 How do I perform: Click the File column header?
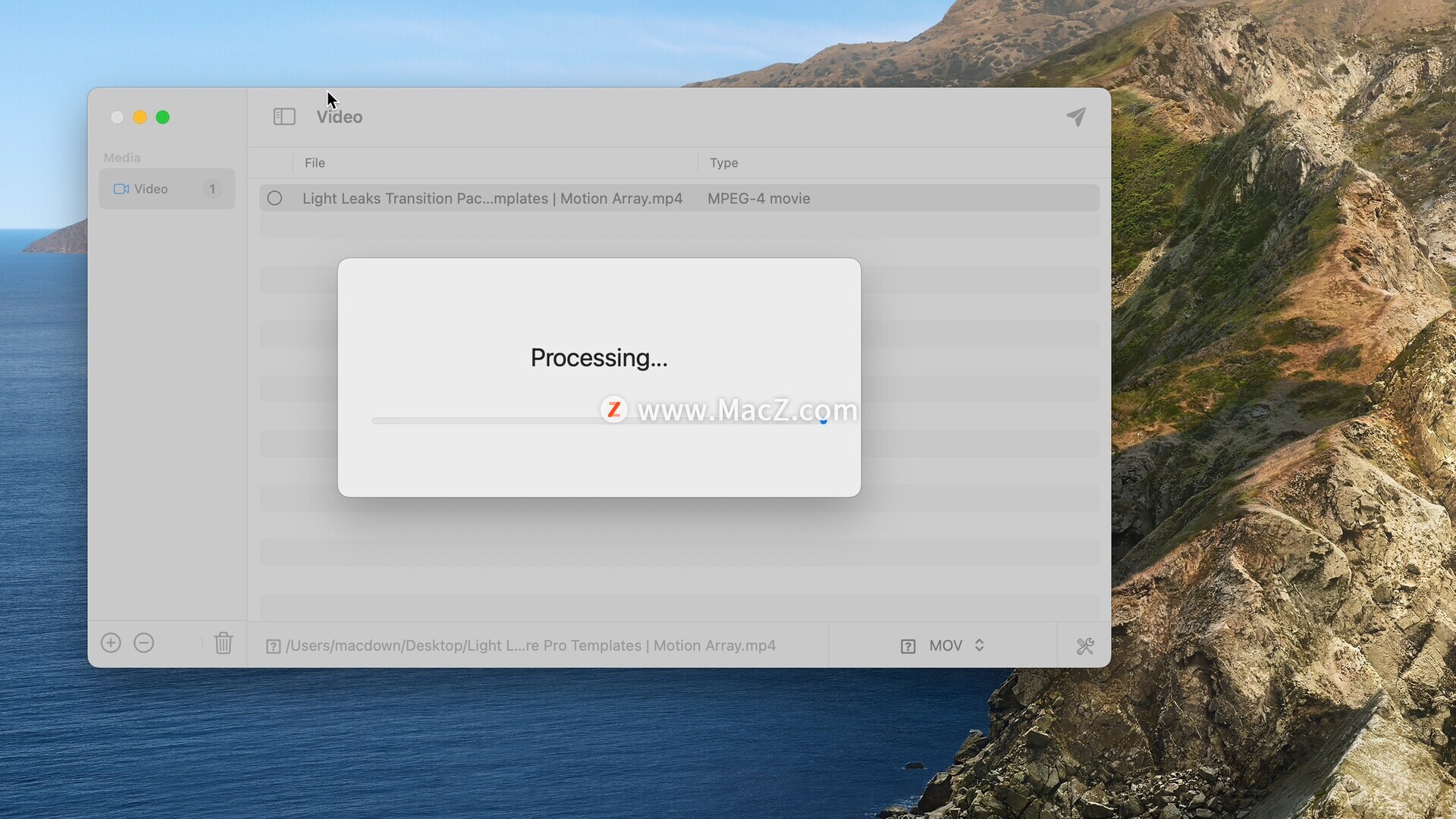coord(315,163)
